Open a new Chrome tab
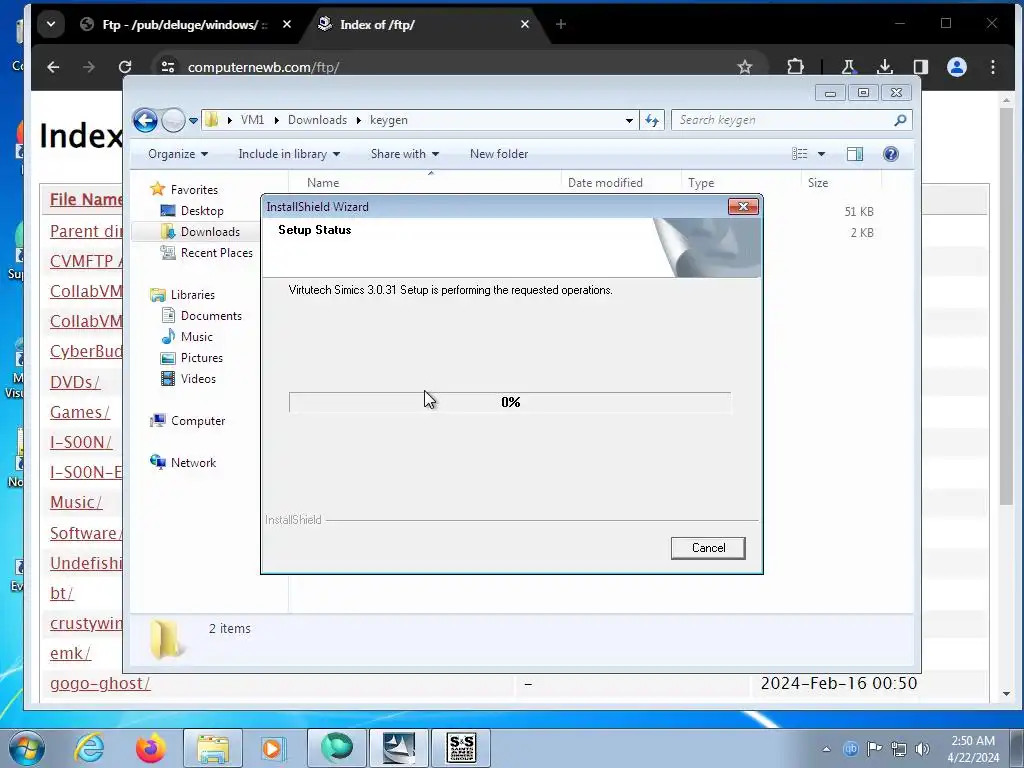 point(561,24)
